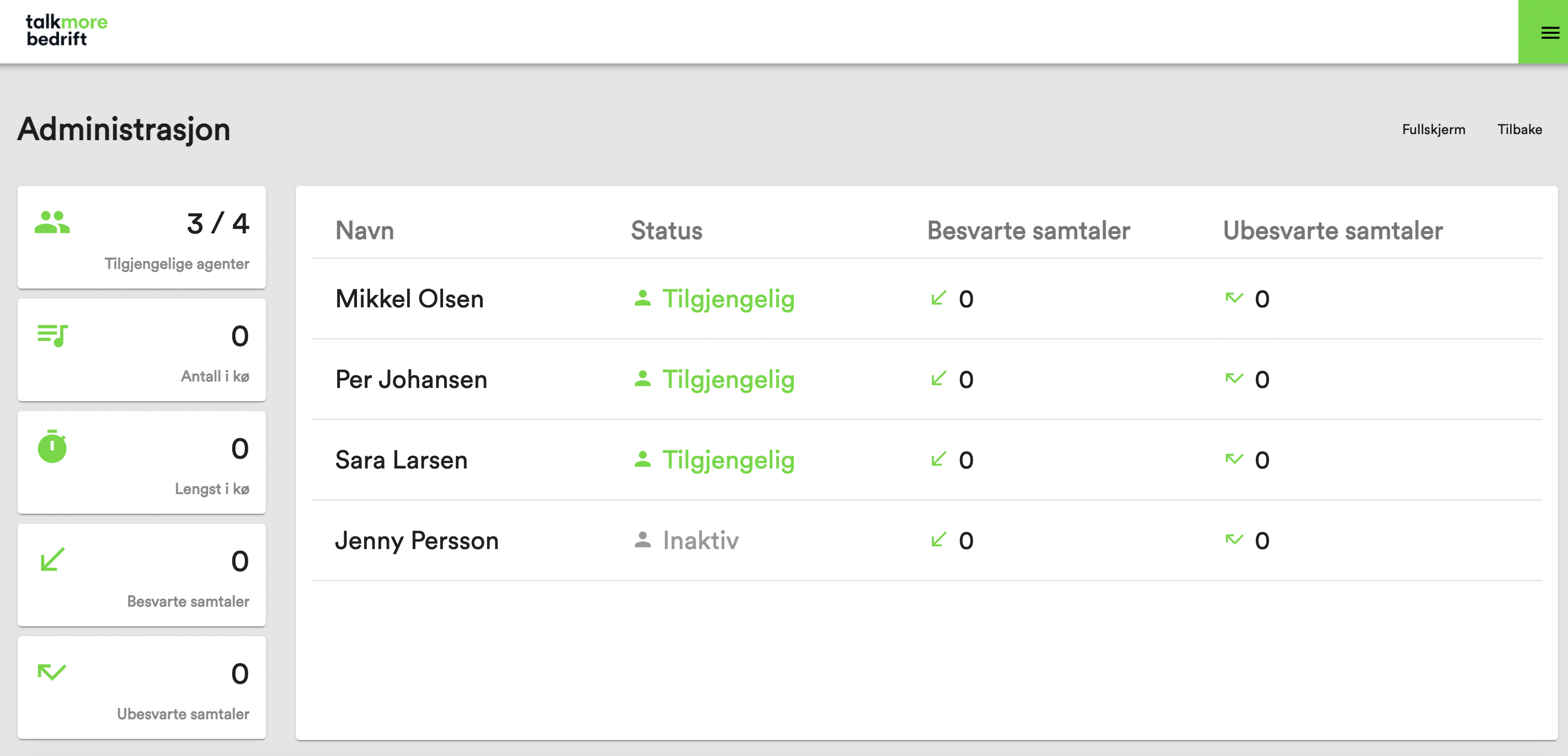
Task: Click Mikkel Olsen's status person icon
Action: coord(643,298)
